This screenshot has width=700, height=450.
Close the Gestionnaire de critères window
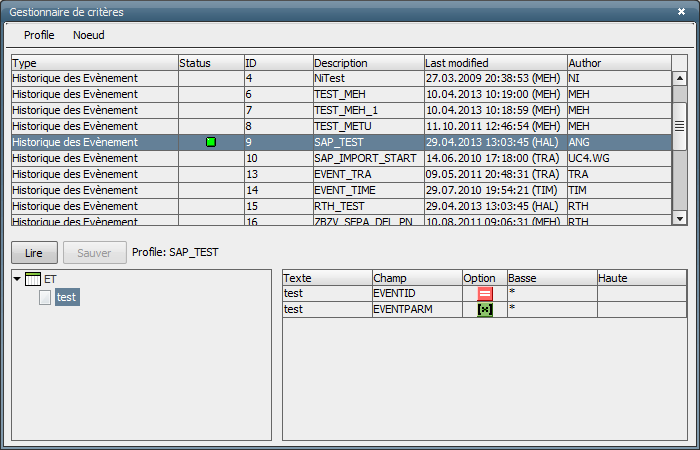coord(682,12)
